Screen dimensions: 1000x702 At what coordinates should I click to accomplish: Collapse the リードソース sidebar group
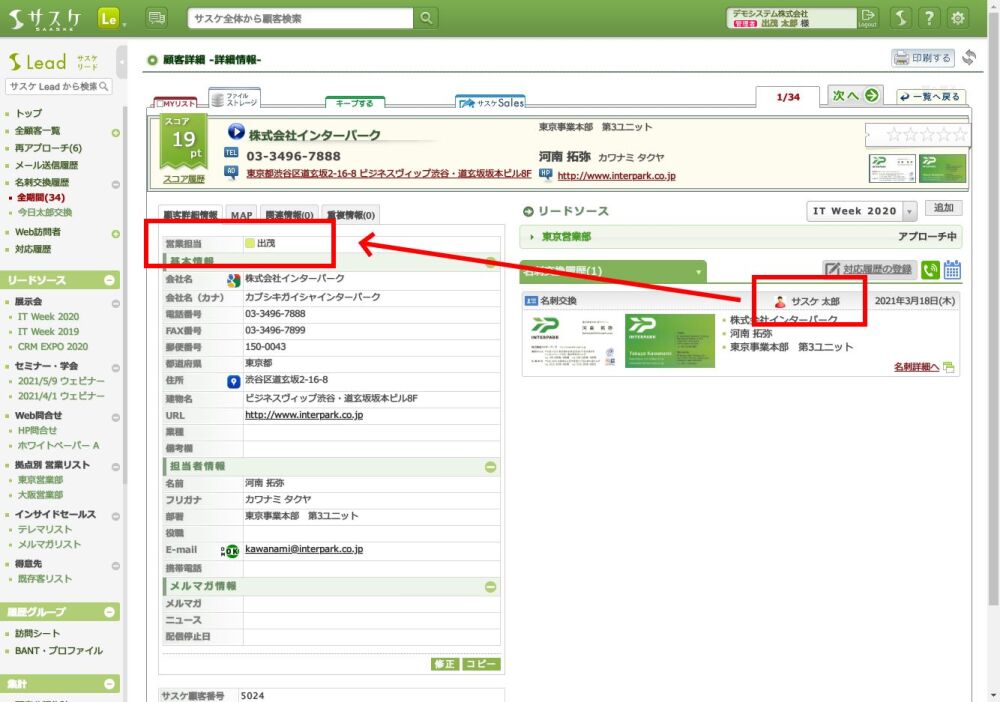click(109, 280)
